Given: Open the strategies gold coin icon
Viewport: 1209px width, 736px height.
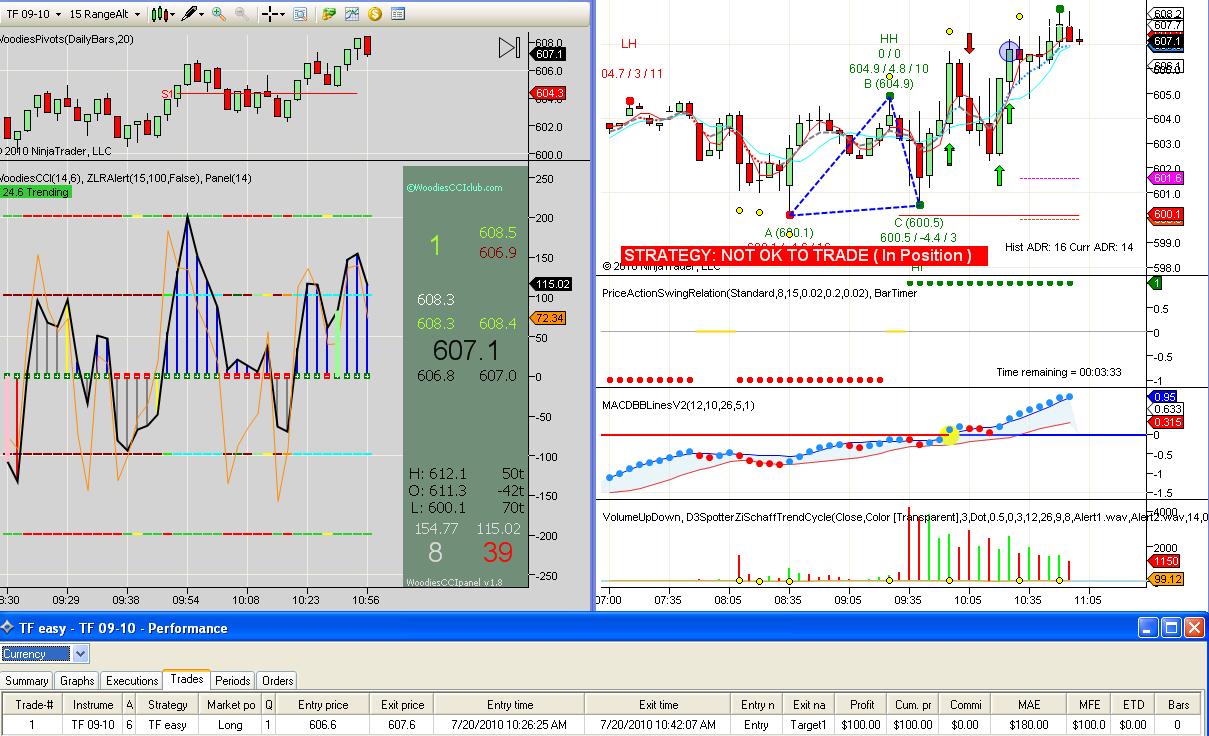Looking at the screenshot, I should [375, 14].
